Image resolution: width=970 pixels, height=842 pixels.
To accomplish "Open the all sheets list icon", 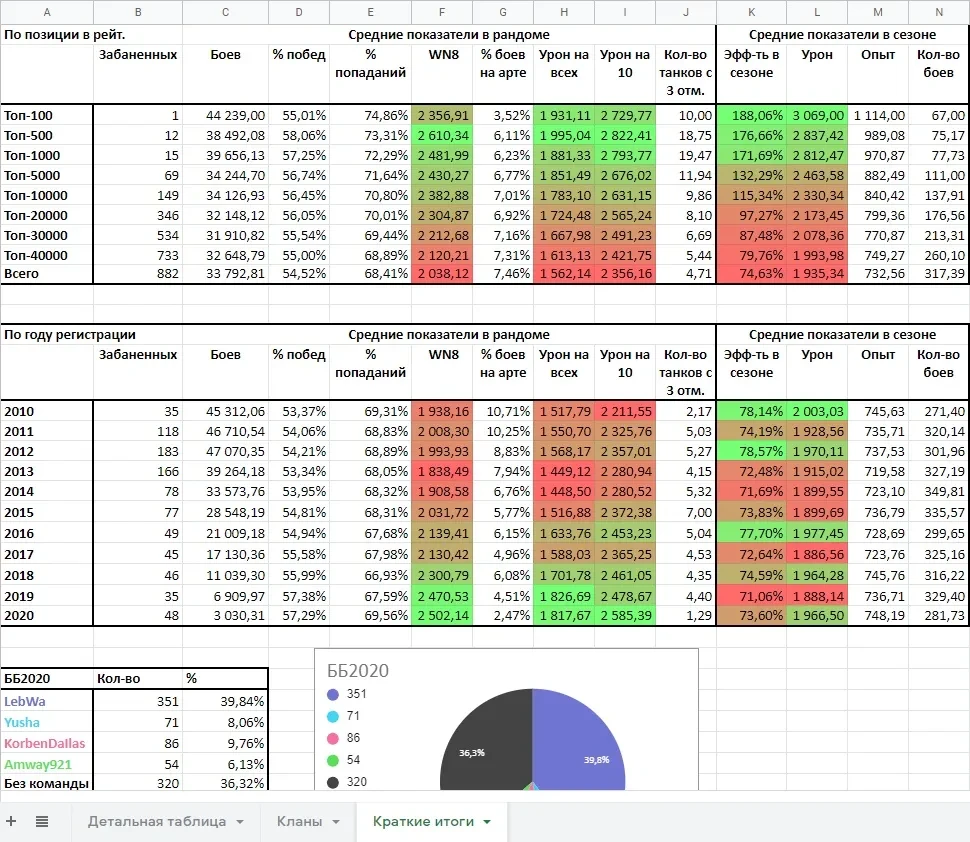I will [x=42, y=821].
